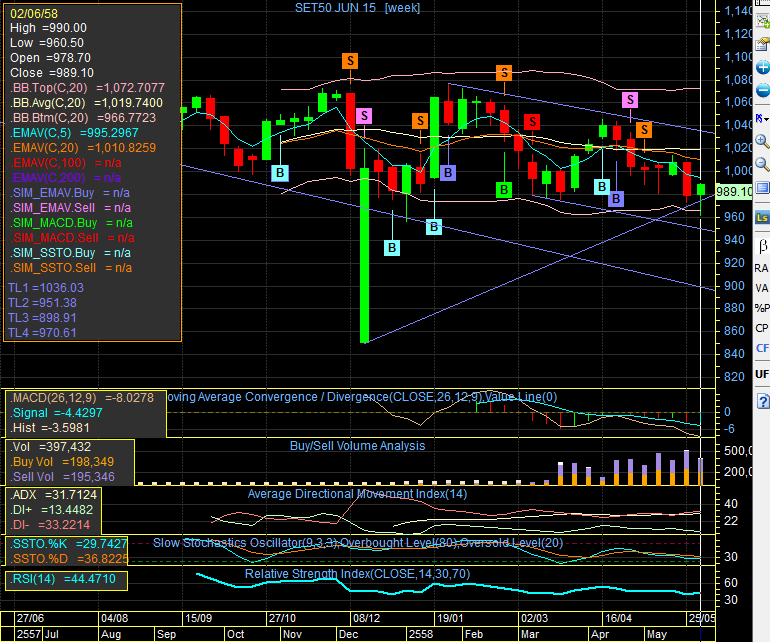The image size is (770, 642).
Task: Click the CP sidebar button
Action: point(762,328)
